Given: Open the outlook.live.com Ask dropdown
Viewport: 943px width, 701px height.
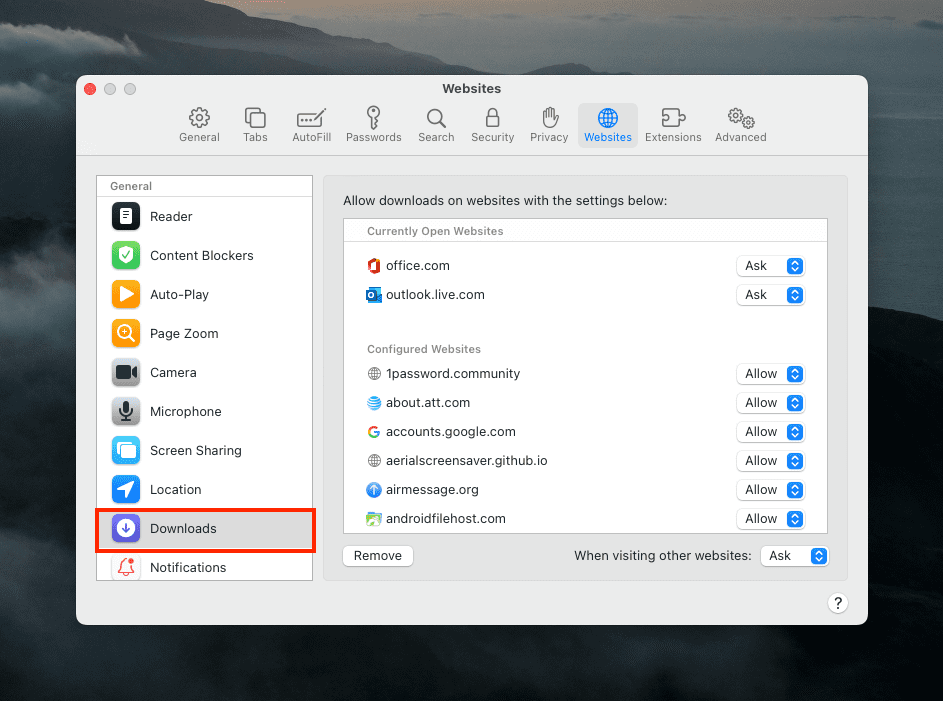Looking at the screenshot, I should pyautogui.click(x=770, y=295).
